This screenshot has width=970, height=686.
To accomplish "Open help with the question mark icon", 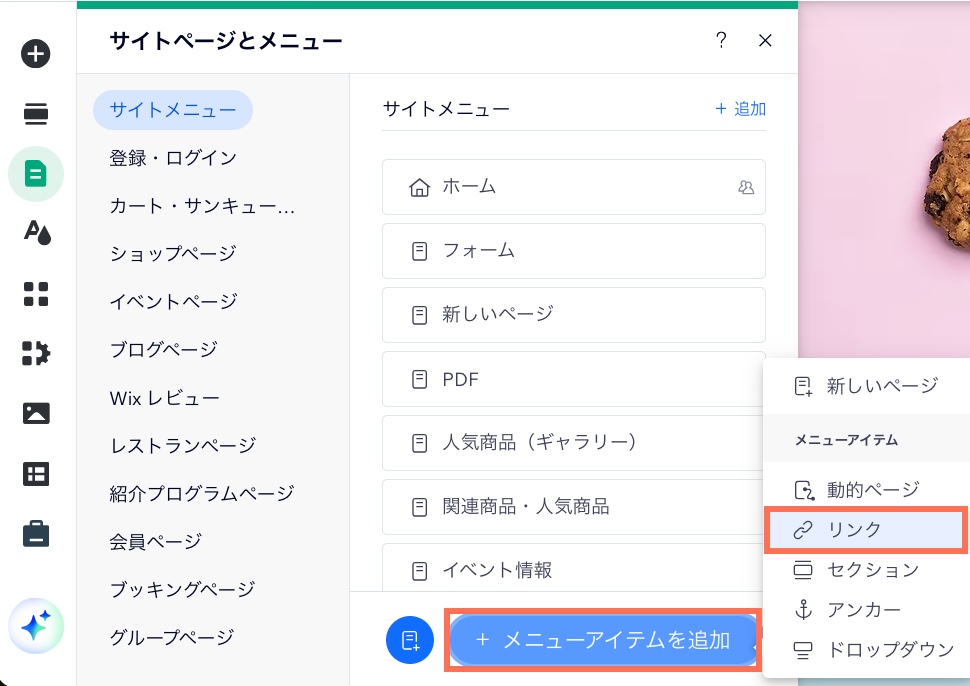I will pyautogui.click(x=721, y=40).
